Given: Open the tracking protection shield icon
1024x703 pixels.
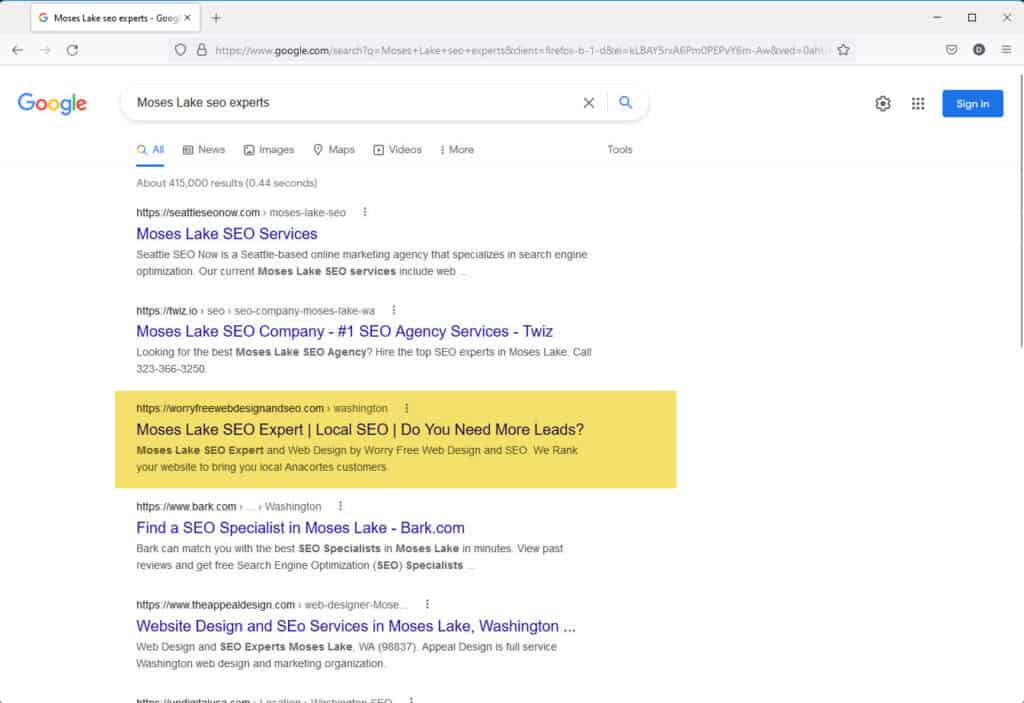Looking at the screenshot, I should click(x=180, y=50).
